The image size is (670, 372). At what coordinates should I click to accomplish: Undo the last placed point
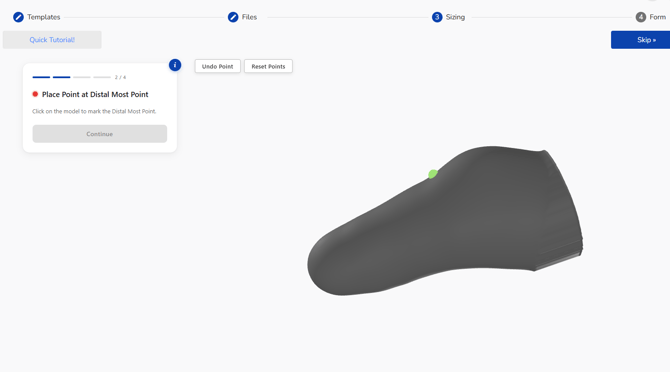[x=217, y=66]
